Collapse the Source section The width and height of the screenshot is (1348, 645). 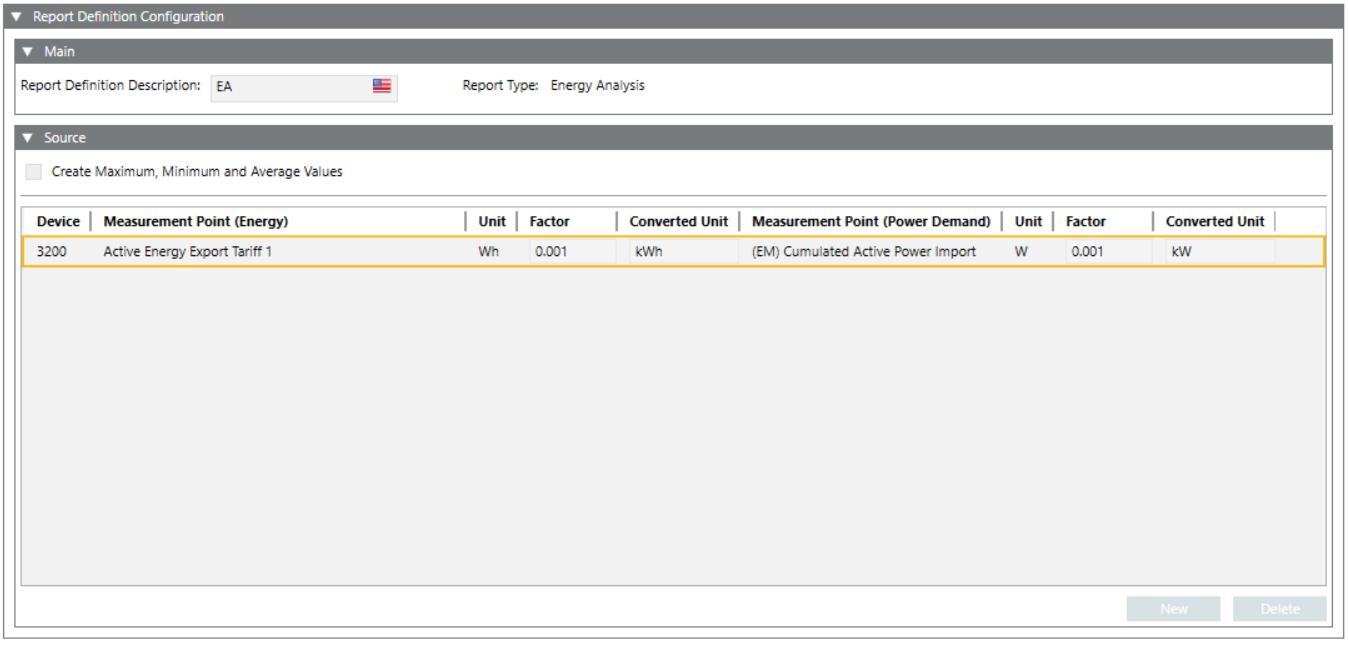click(x=28, y=138)
